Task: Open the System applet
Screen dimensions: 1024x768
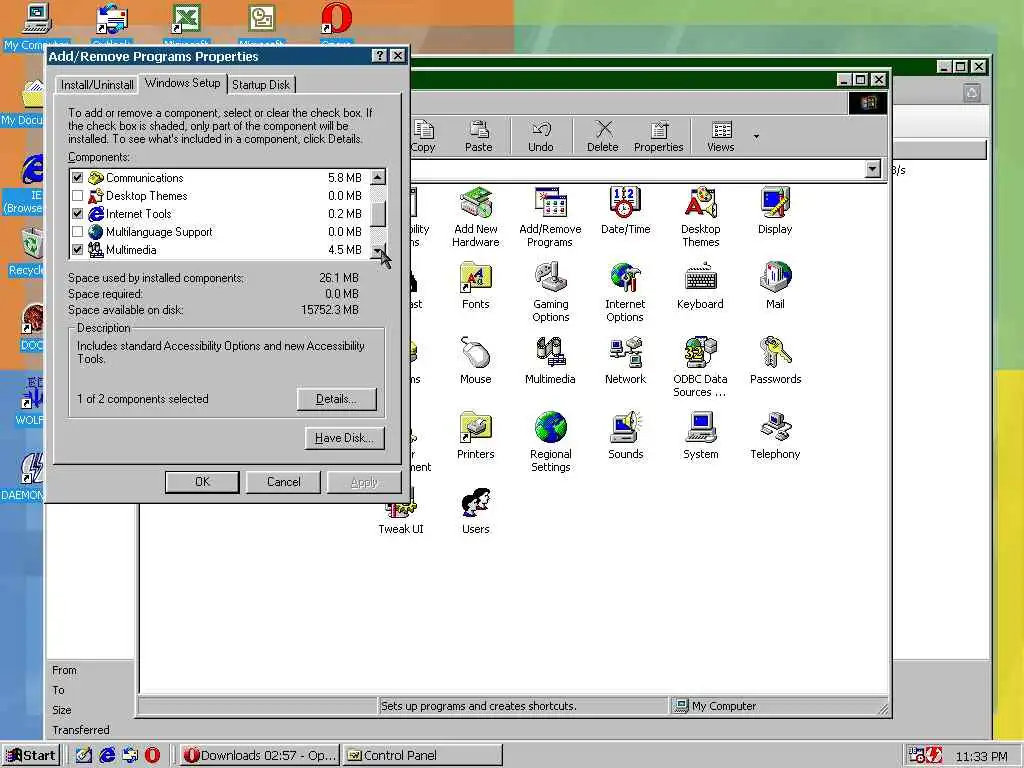Action: [701, 436]
